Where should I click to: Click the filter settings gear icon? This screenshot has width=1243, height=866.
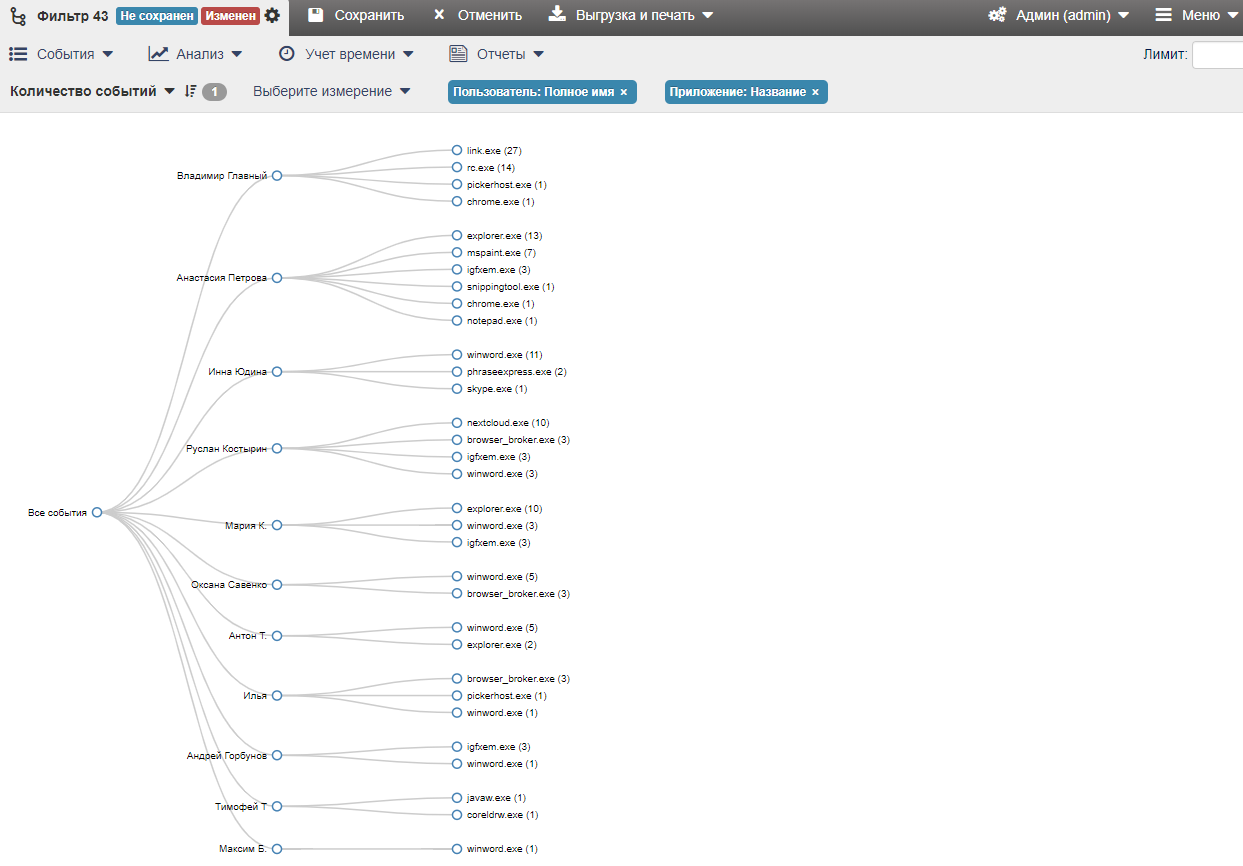(x=272, y=16)
